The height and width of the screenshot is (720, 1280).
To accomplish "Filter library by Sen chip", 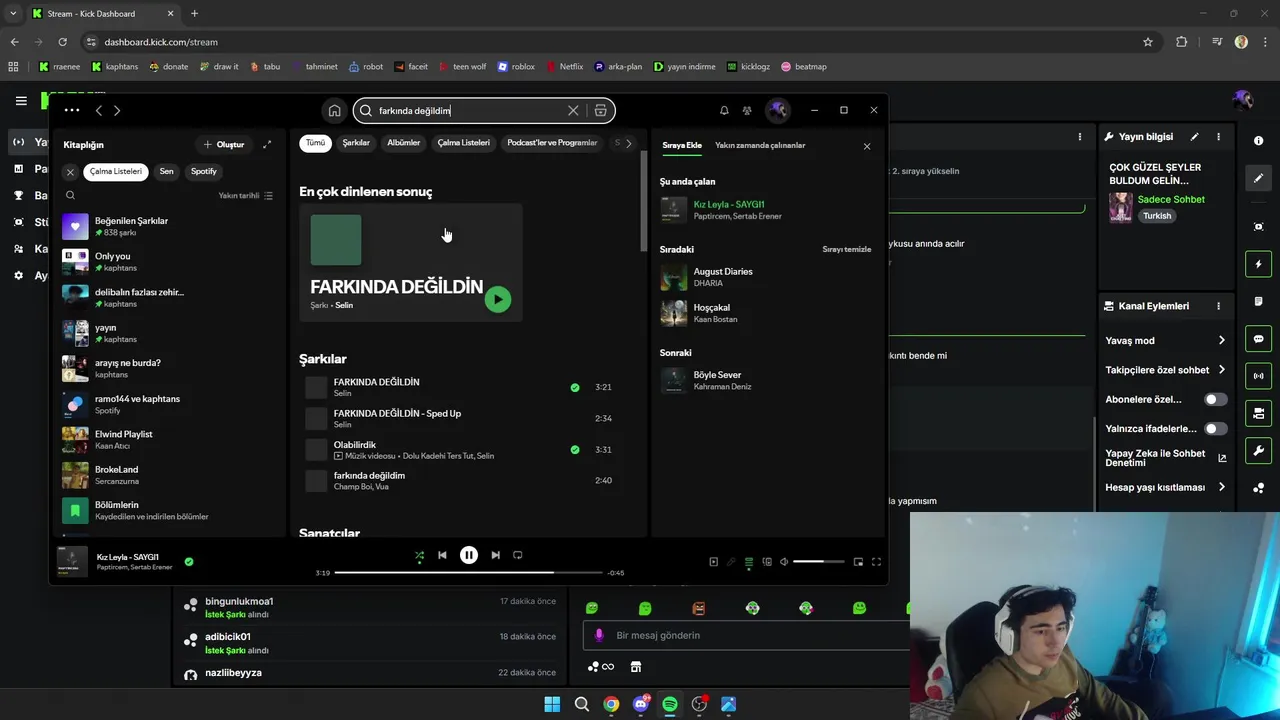I will point(166,172).
